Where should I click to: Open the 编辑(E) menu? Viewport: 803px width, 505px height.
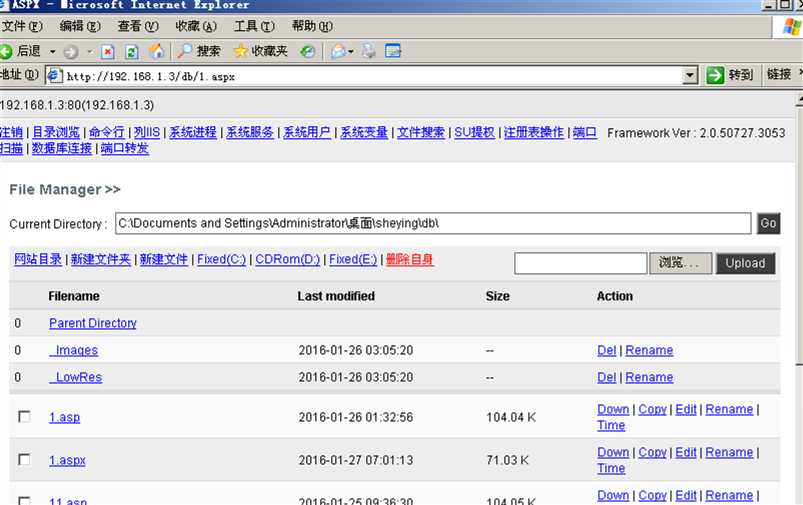click(x=80, y=26)
